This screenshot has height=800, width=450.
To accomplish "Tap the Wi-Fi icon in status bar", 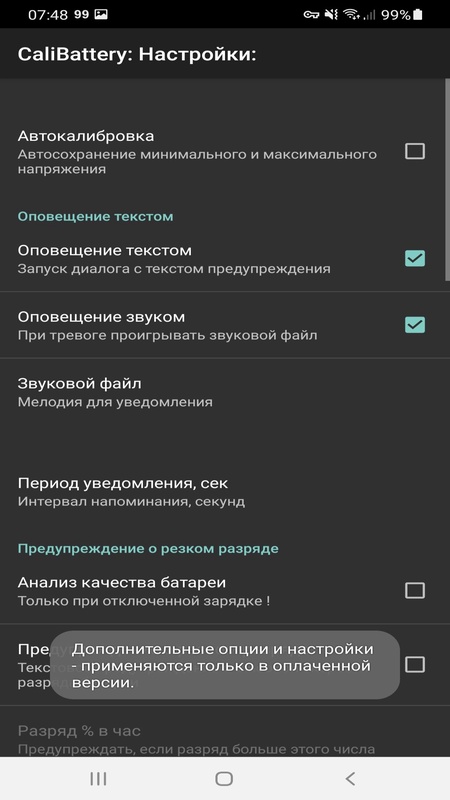I will (x=351, y=15).
